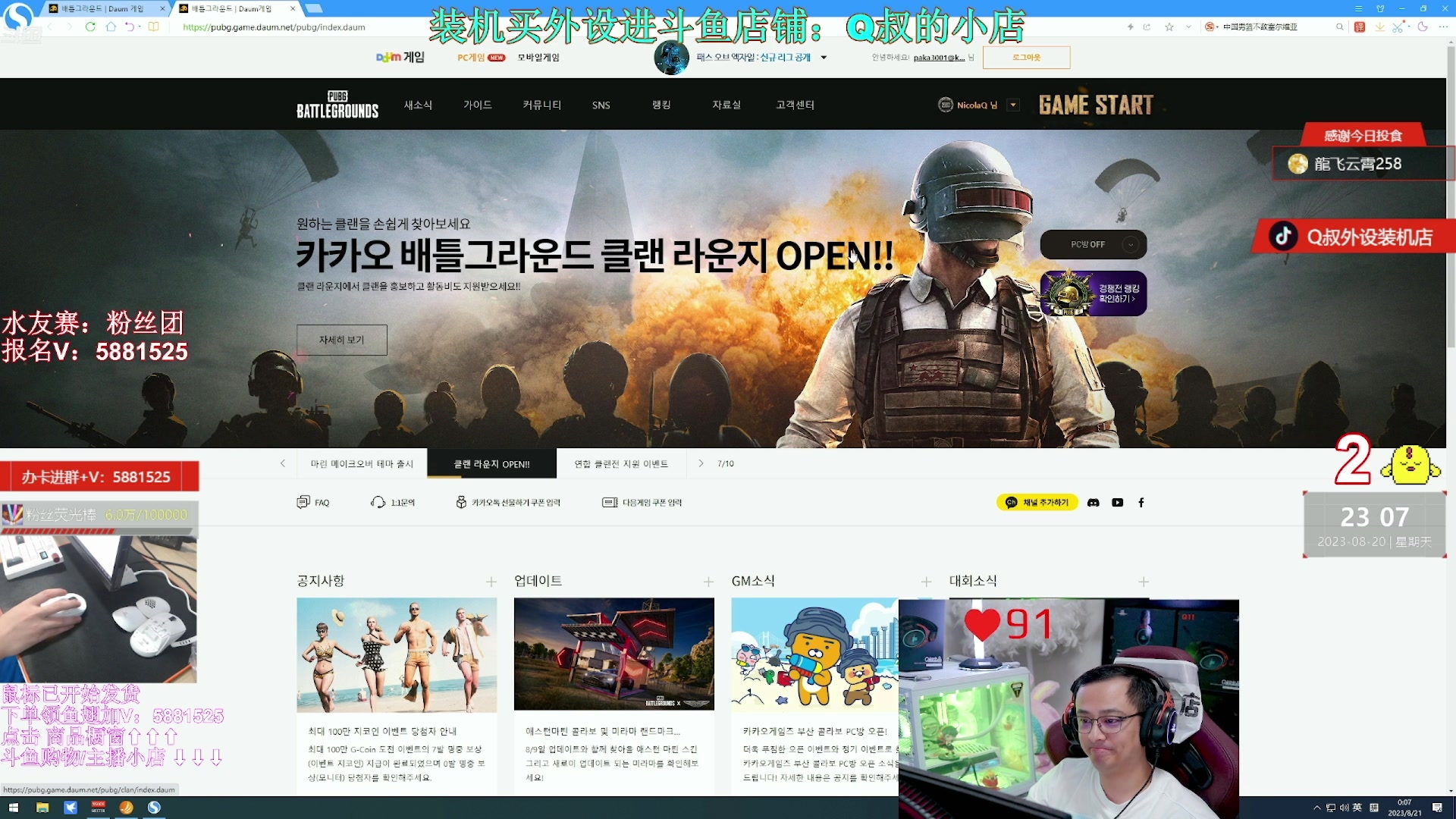Click the Sogou browser taskbar icon
This screenshot has height=819, width=1456.
coord(154,808)
